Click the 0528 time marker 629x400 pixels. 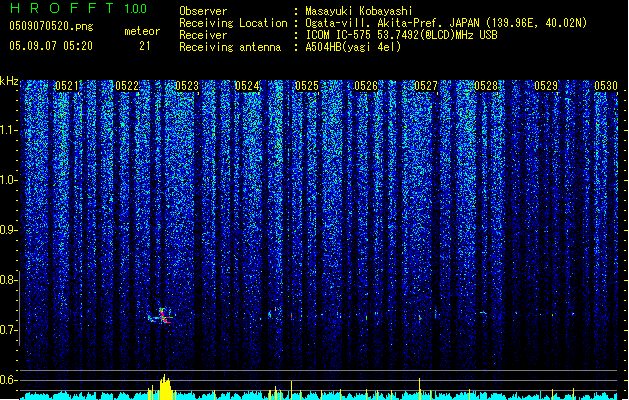click(x=486, y=86)
